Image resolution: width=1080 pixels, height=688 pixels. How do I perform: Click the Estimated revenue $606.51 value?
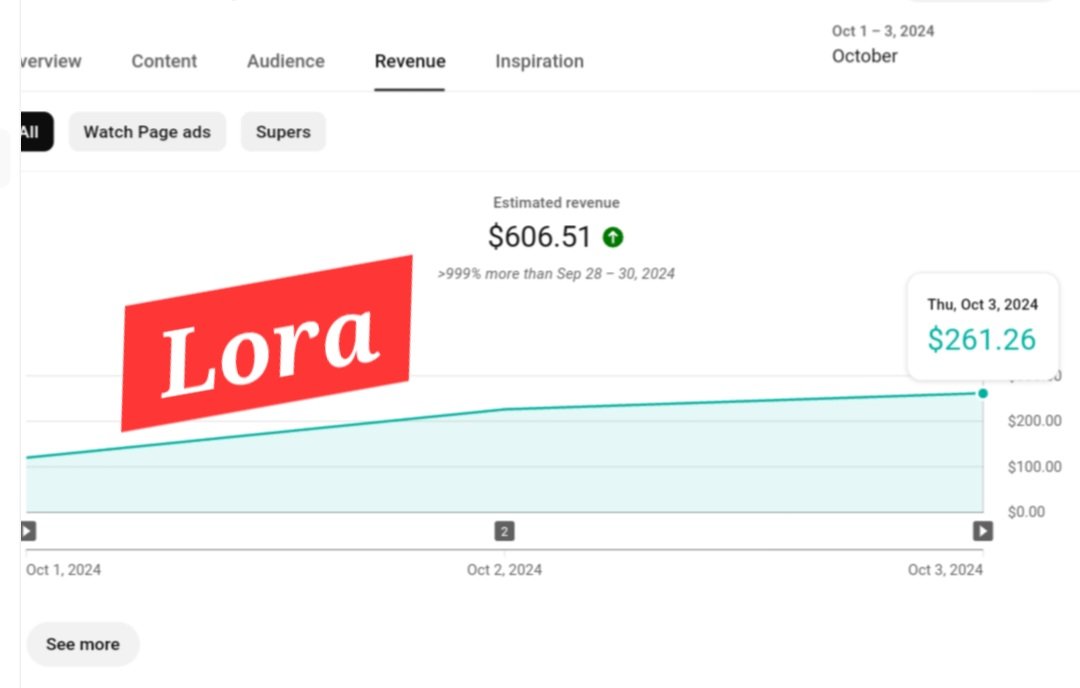(539, 237)
